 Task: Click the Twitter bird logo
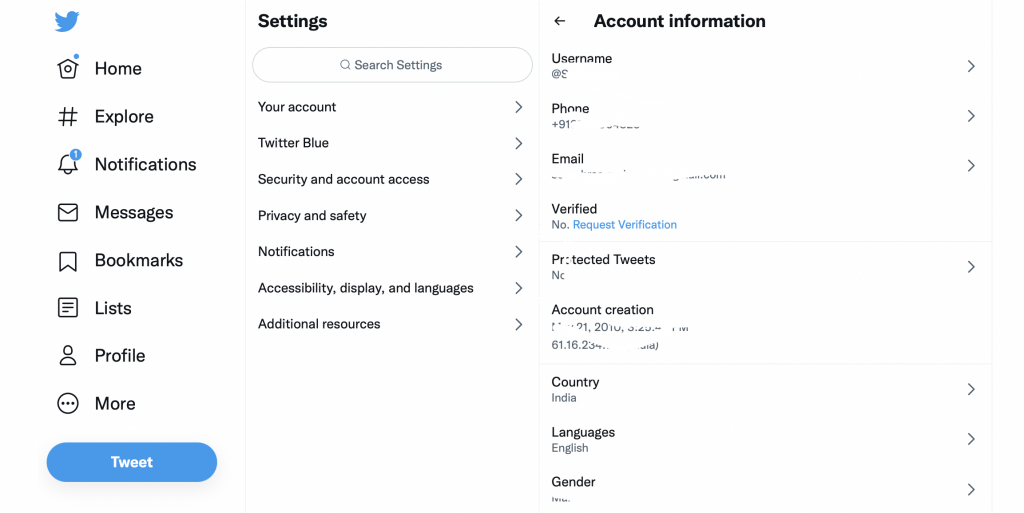67,21
